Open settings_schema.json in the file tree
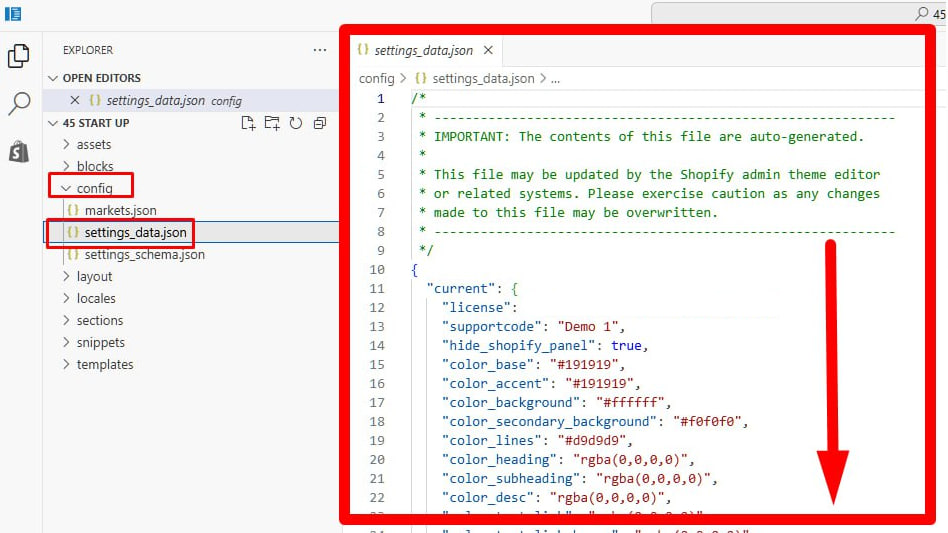This screenshot has height=533, width=948. [144, 255]
